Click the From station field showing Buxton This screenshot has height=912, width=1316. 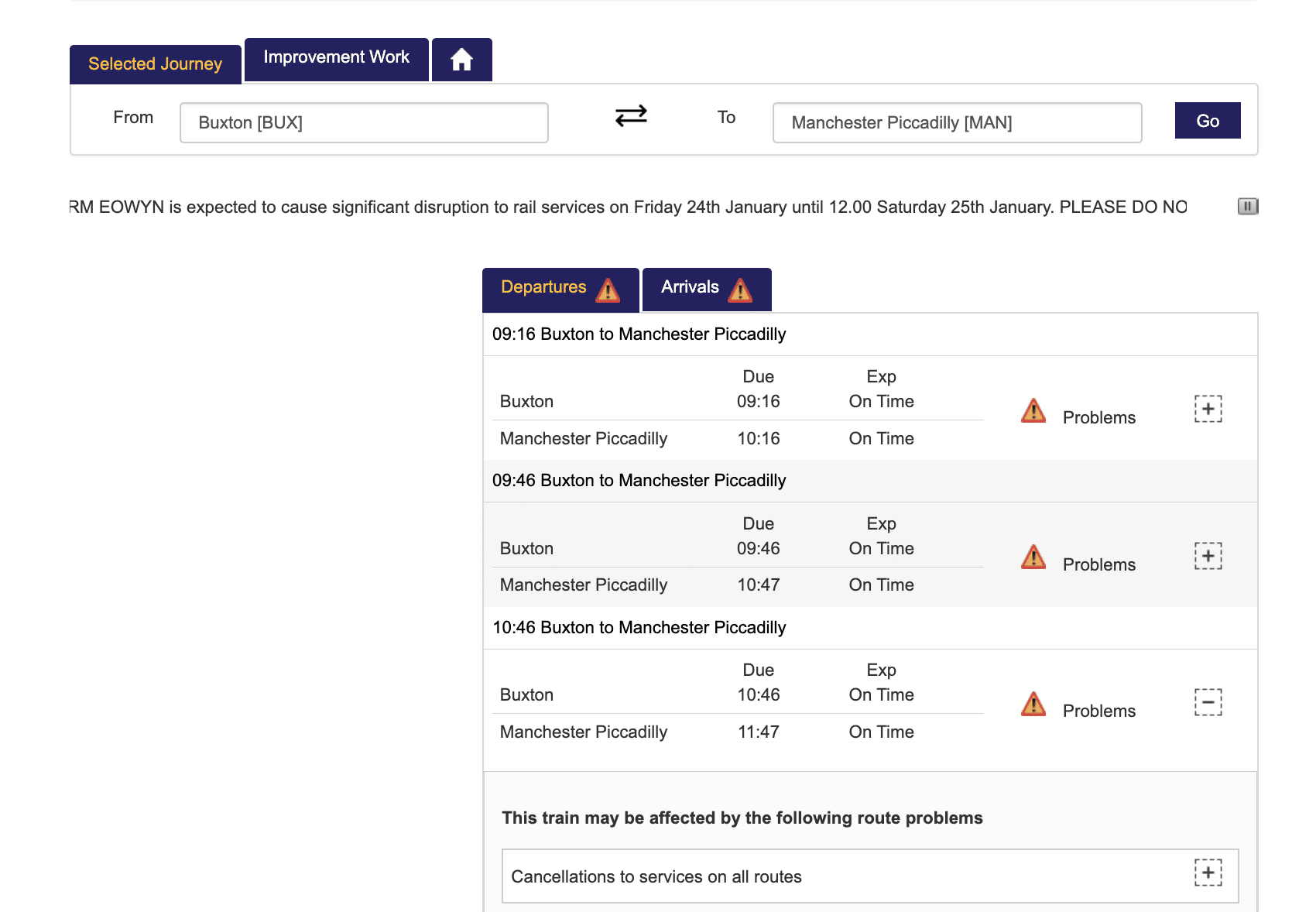tap(364, 123)
